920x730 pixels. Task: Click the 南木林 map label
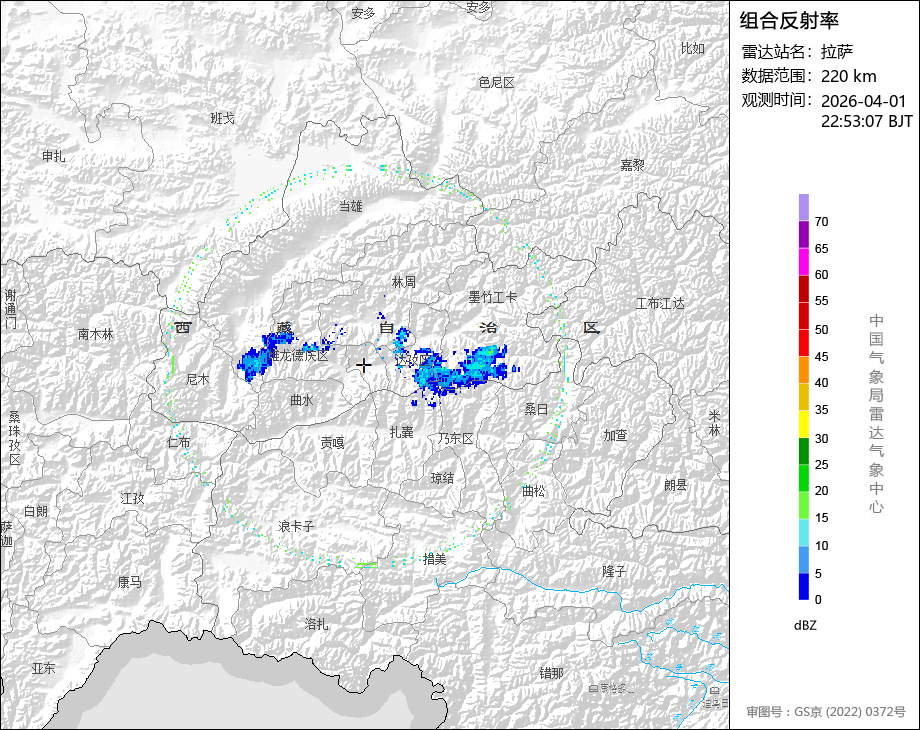[x=96, y=334]
